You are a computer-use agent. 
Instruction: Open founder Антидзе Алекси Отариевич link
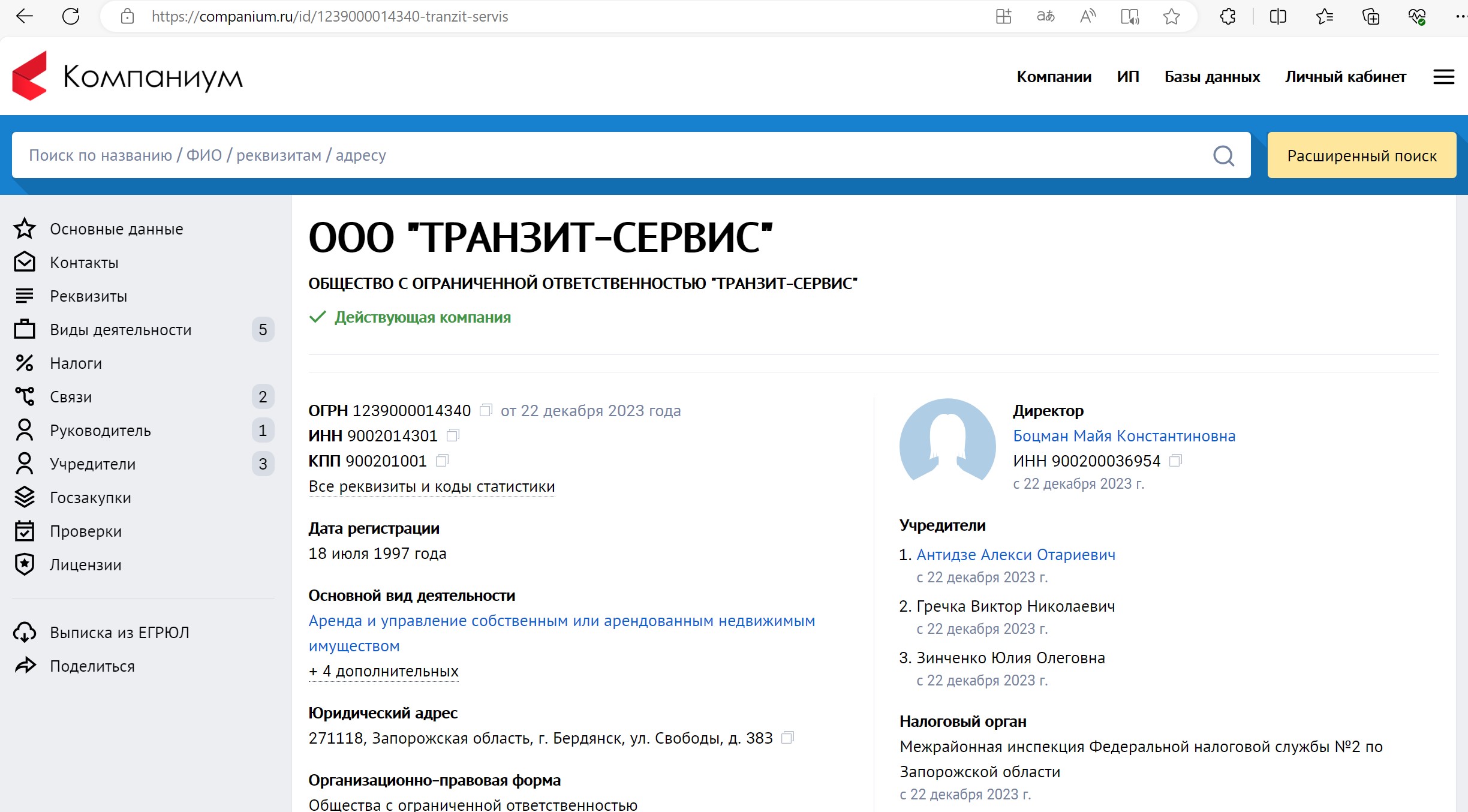(x=1016, y=555)
